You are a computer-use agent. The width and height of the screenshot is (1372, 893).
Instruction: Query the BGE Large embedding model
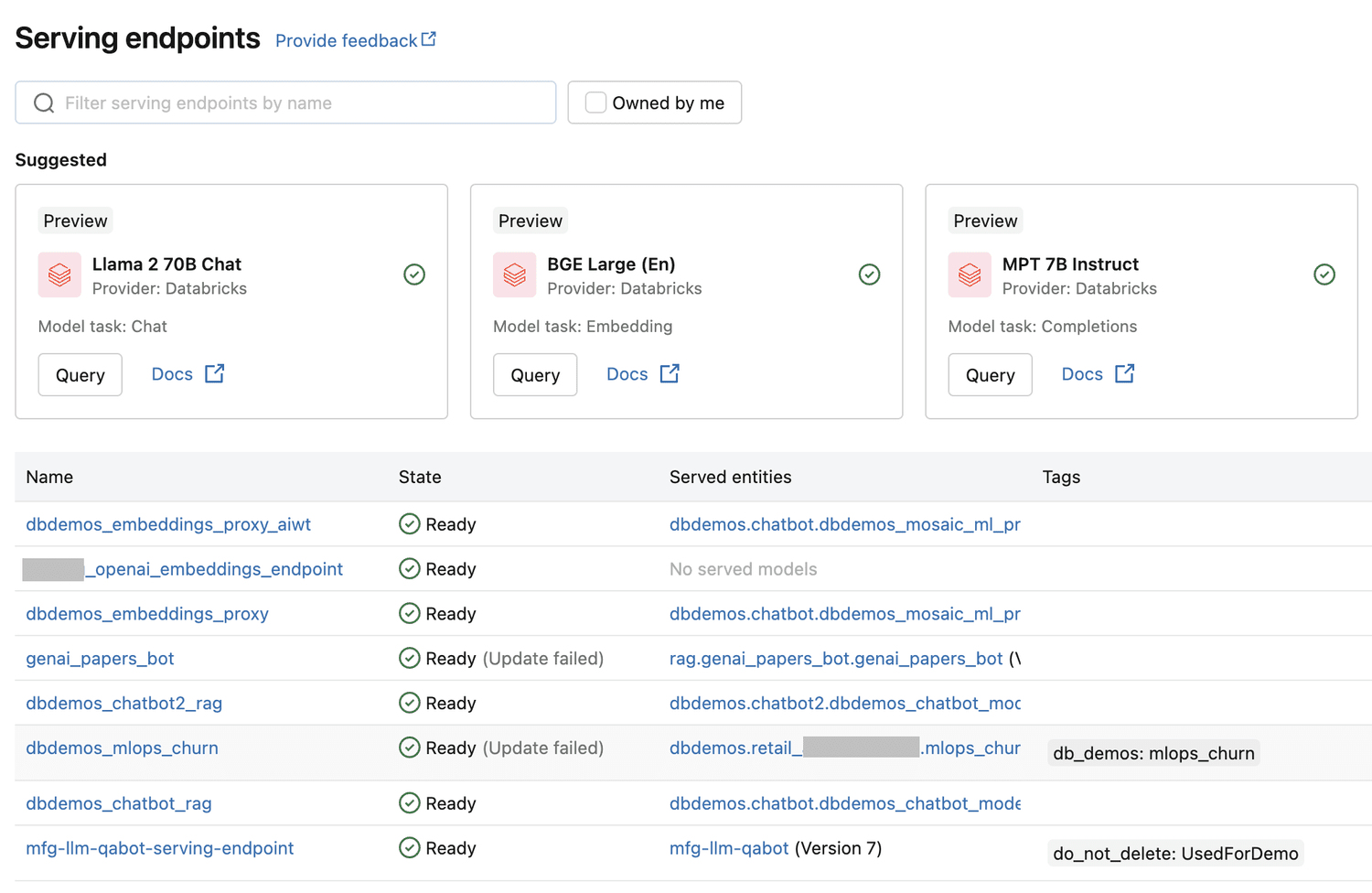pyautogui.click(x=535, y=374)
